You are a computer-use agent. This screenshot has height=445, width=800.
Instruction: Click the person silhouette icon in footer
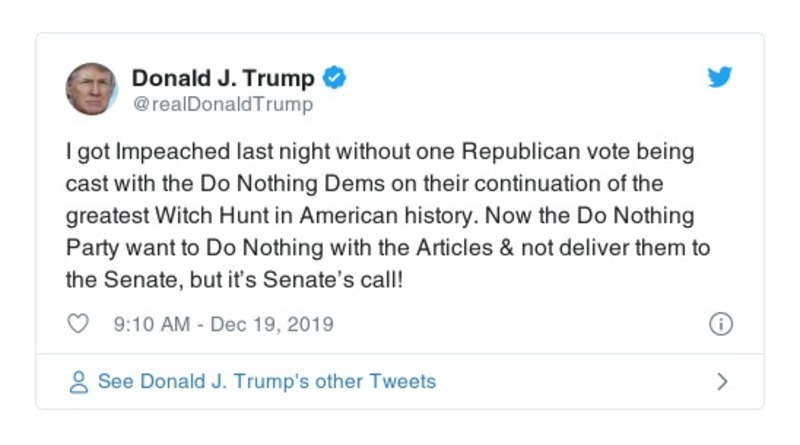click(78, 382)
